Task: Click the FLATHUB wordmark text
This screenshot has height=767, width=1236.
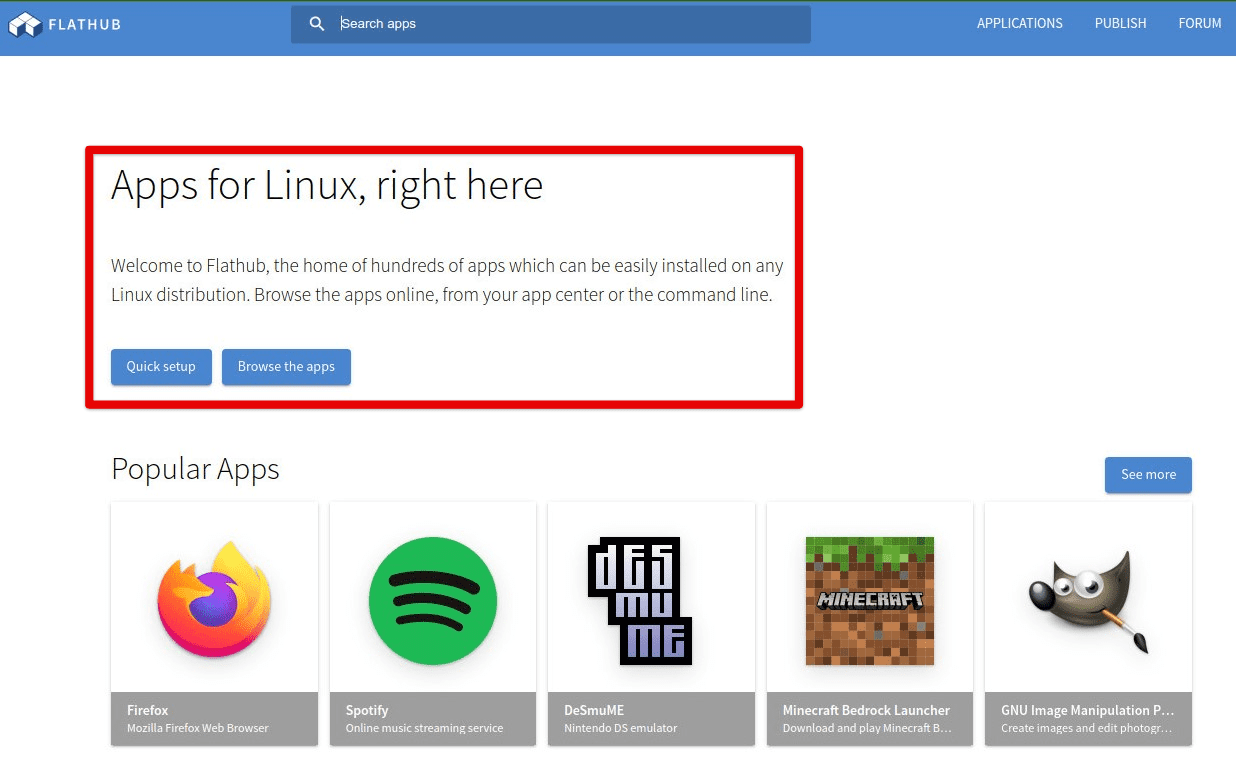Action: coord(85,24)
